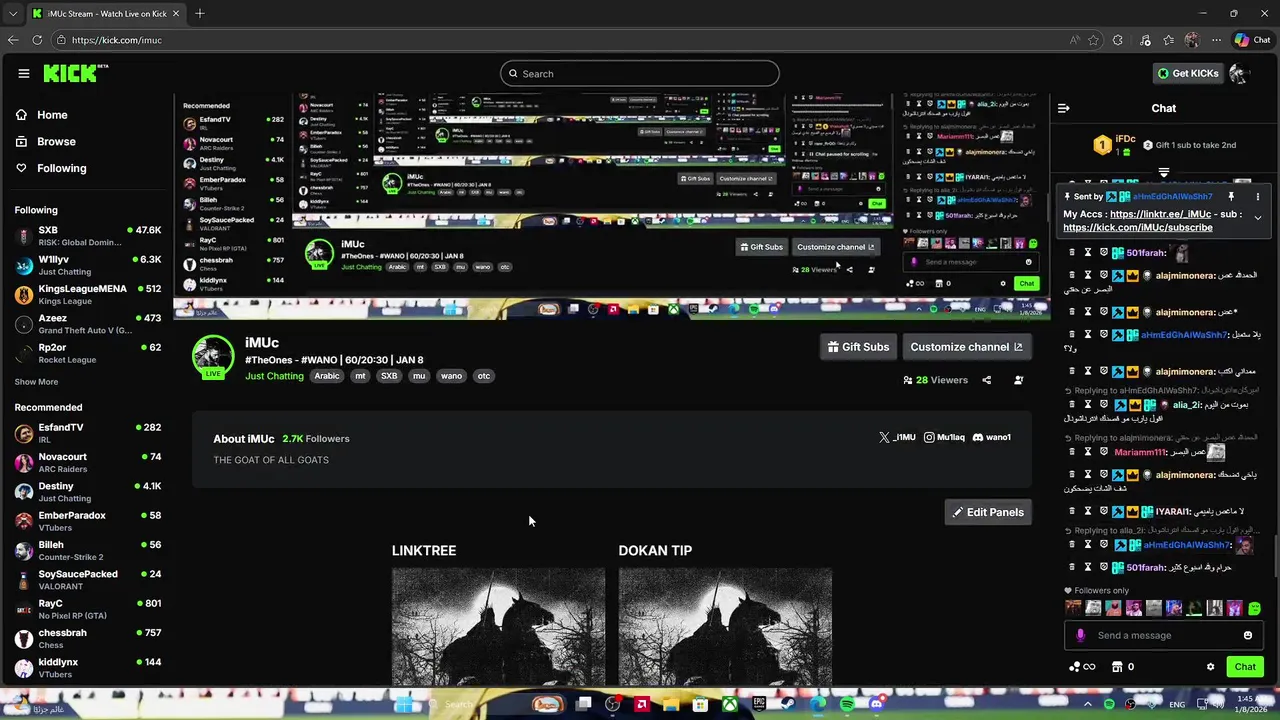Select the wano tag
This screenshot has height=720, width=1280.
[451, 376]
